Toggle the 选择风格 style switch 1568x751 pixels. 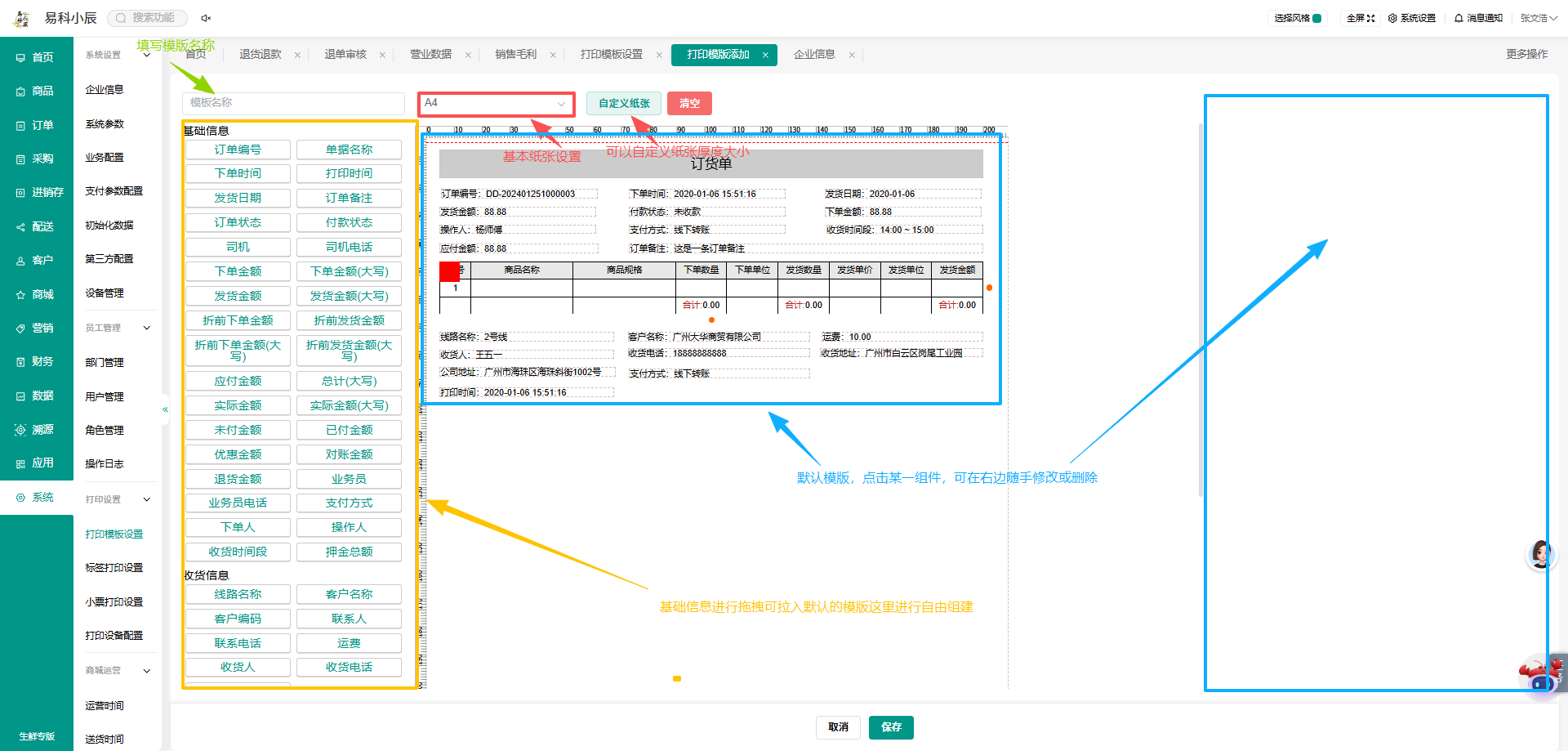tap(1317, 18)
